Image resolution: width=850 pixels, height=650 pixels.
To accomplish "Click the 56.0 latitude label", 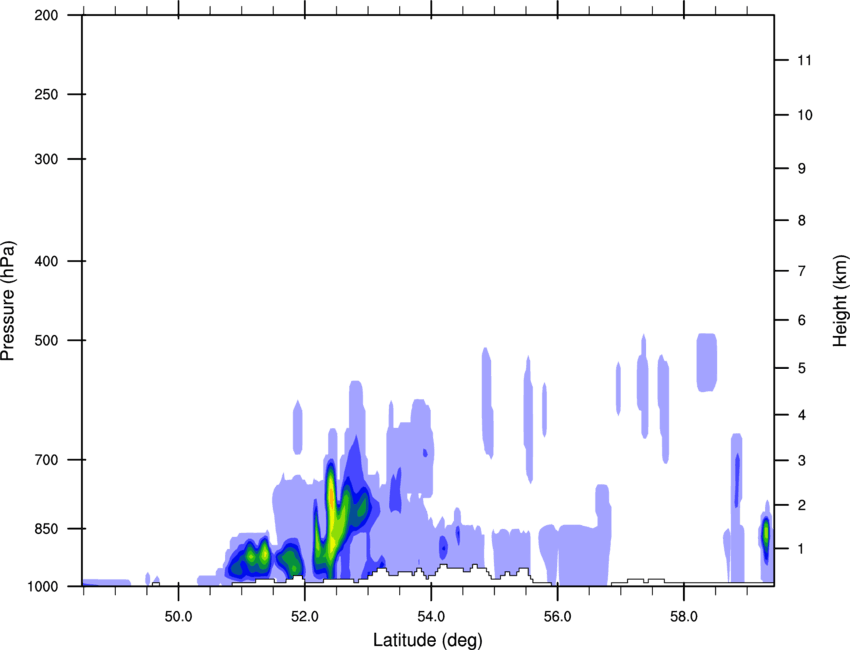I will pos(558,617).
